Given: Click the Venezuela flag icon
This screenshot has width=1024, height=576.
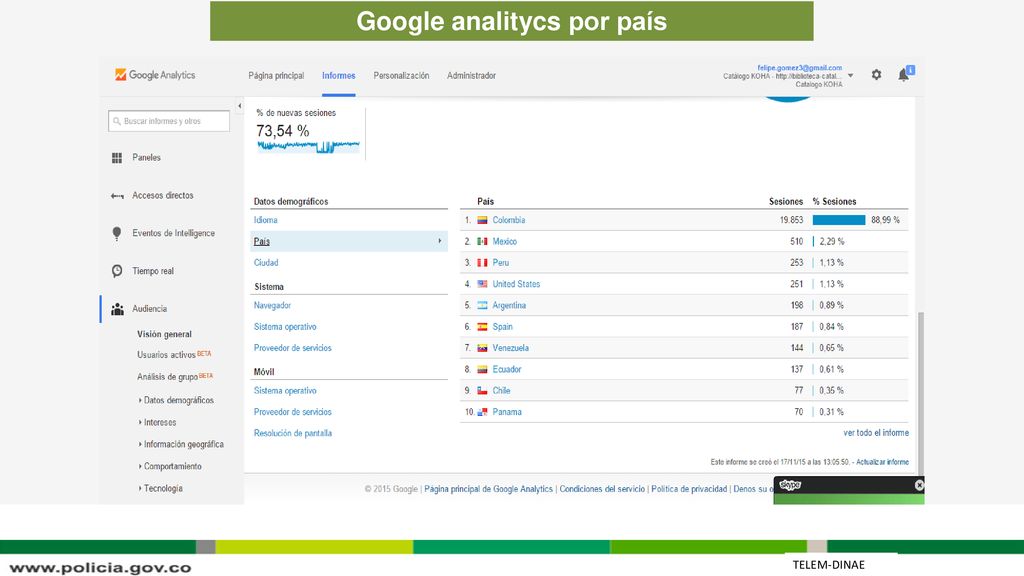Looking at the screenshot, I should (482, 348).
